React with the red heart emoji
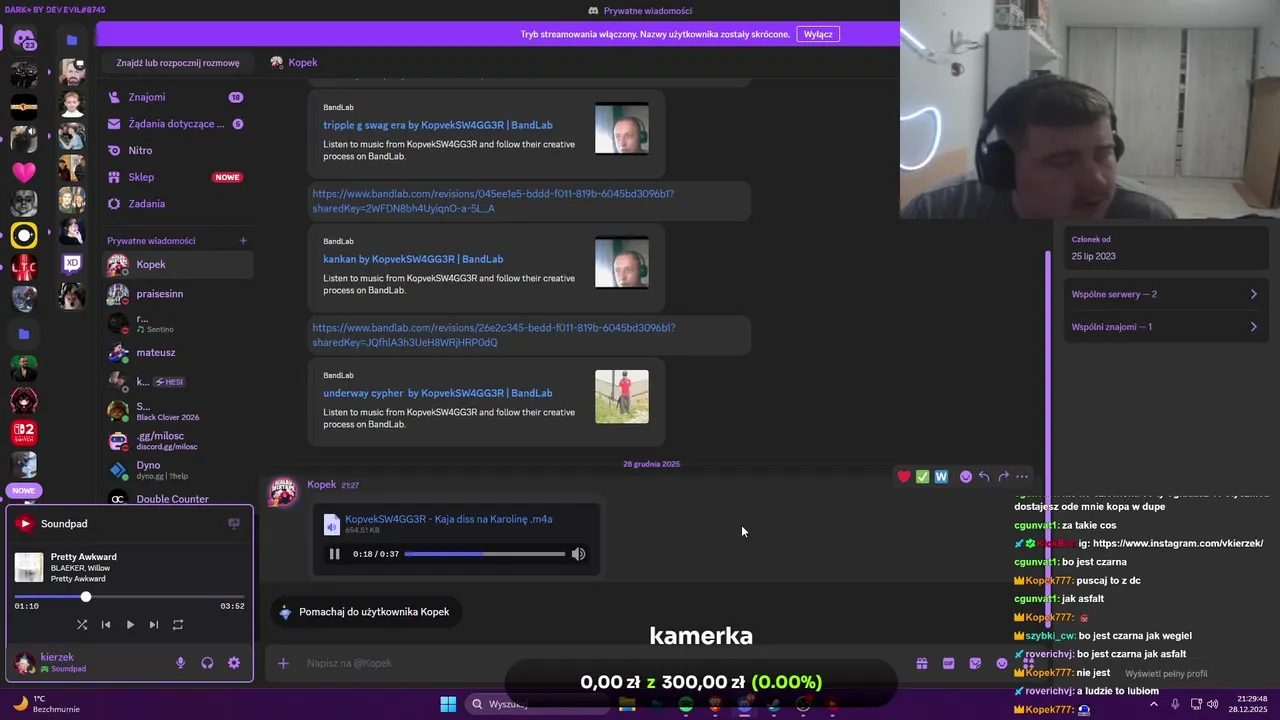Image resolution: width=1280 pixels, height=720 pixels. [x=904, y=477]
